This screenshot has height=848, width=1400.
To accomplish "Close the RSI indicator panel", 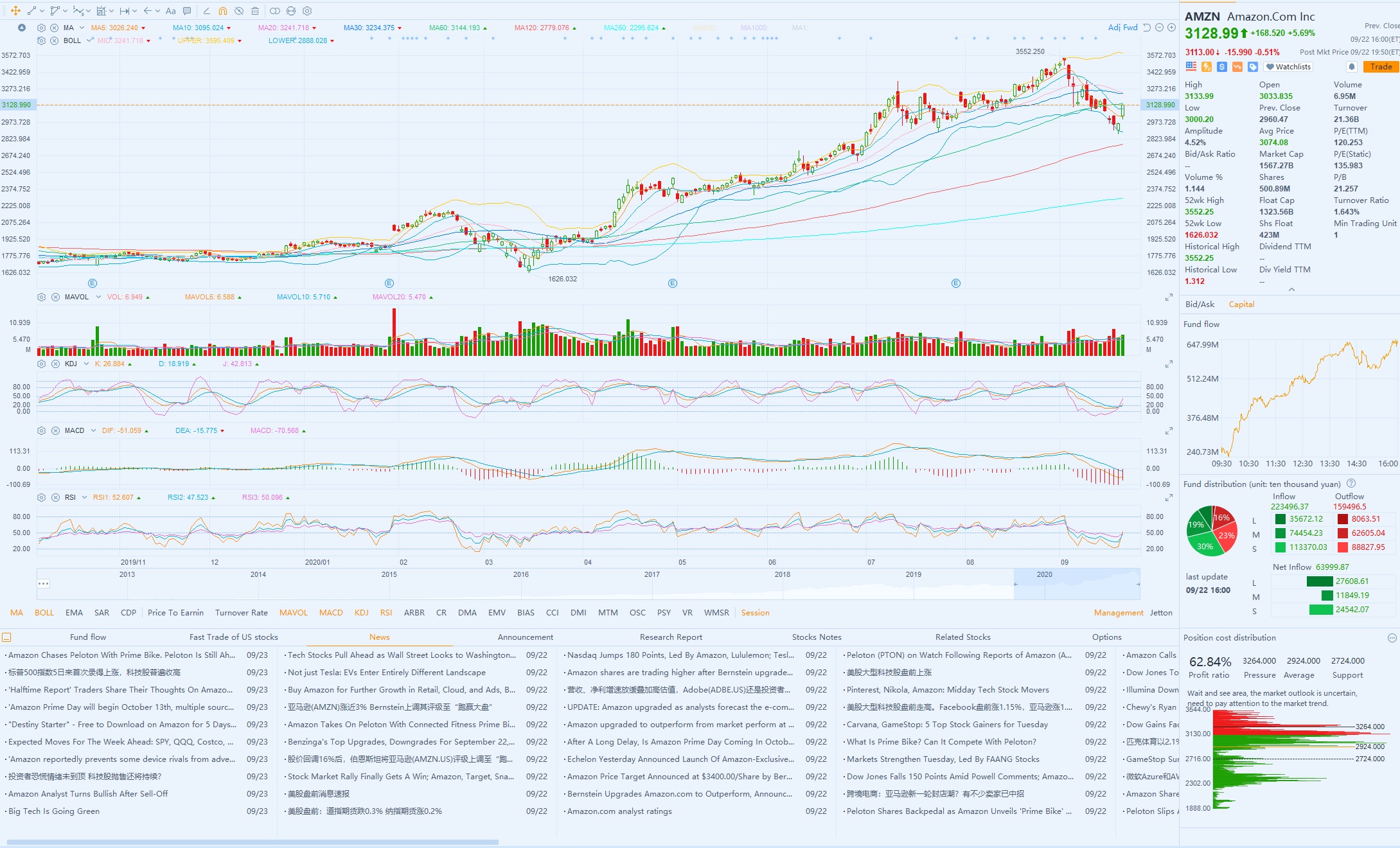I will (x=56, y=497).
